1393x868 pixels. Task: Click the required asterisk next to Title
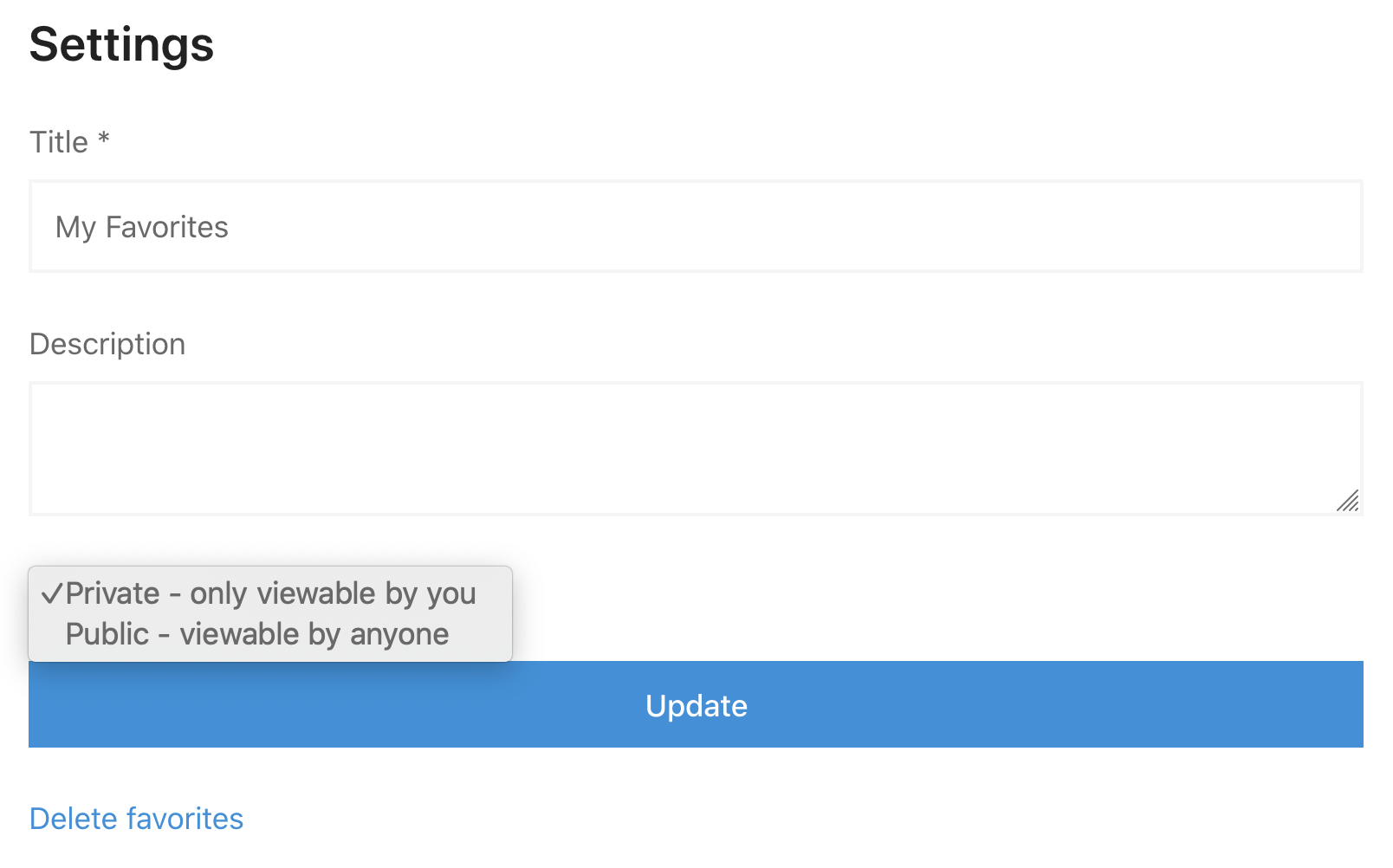[x=104, y=139]
